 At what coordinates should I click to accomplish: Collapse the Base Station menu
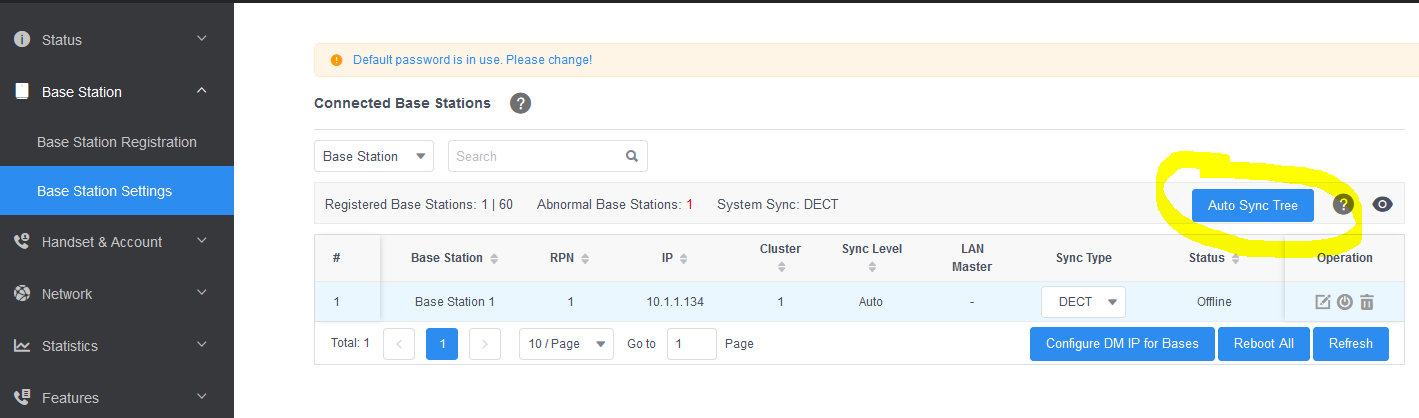tap(201, 91)
